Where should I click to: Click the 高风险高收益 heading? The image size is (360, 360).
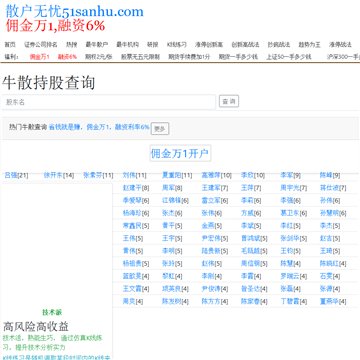36,326
